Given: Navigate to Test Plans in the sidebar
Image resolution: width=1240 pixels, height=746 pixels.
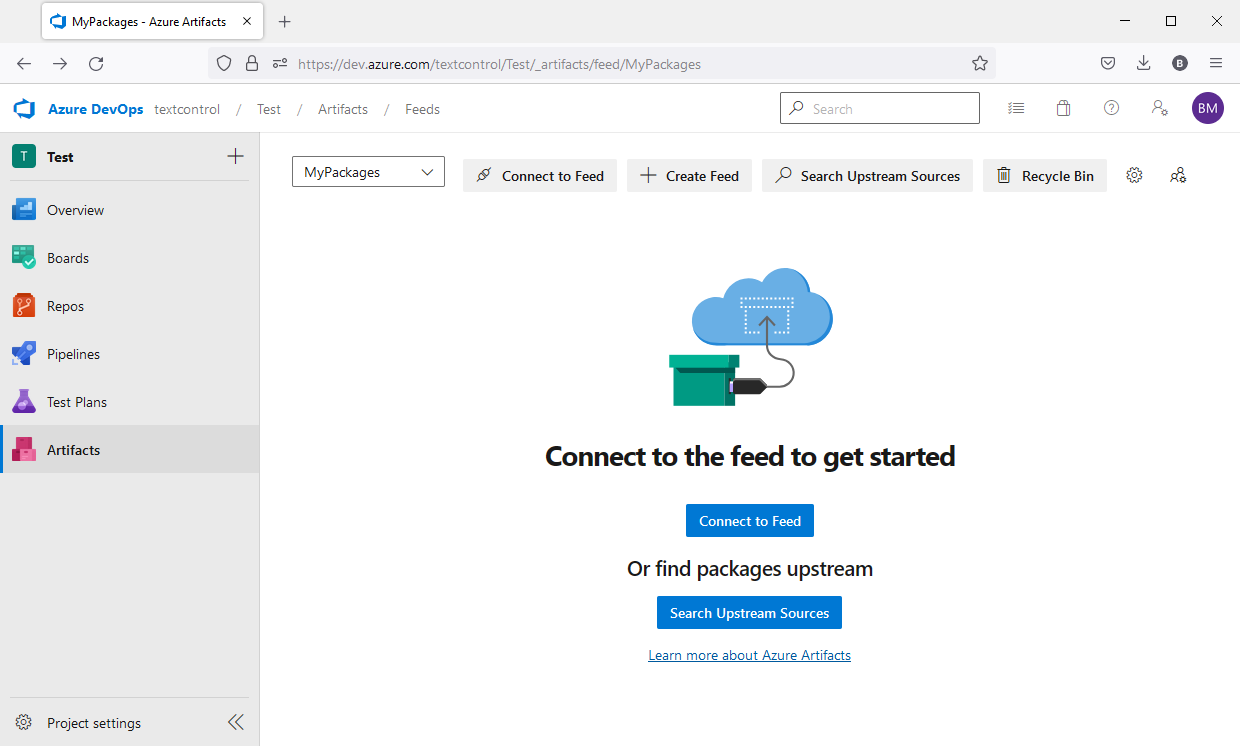Looking at the screenshot, I should [x=79, y=401].
